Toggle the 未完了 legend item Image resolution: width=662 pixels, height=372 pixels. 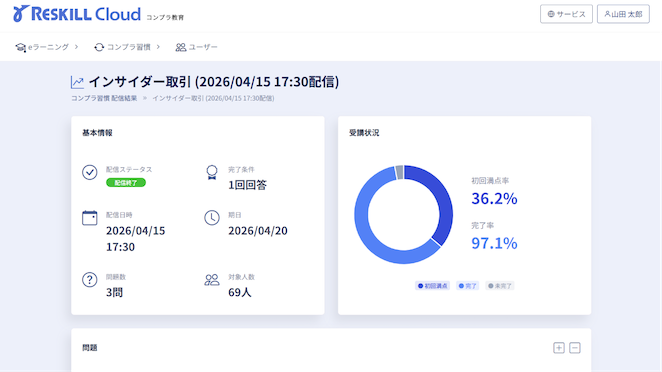[x=500, y=286]
